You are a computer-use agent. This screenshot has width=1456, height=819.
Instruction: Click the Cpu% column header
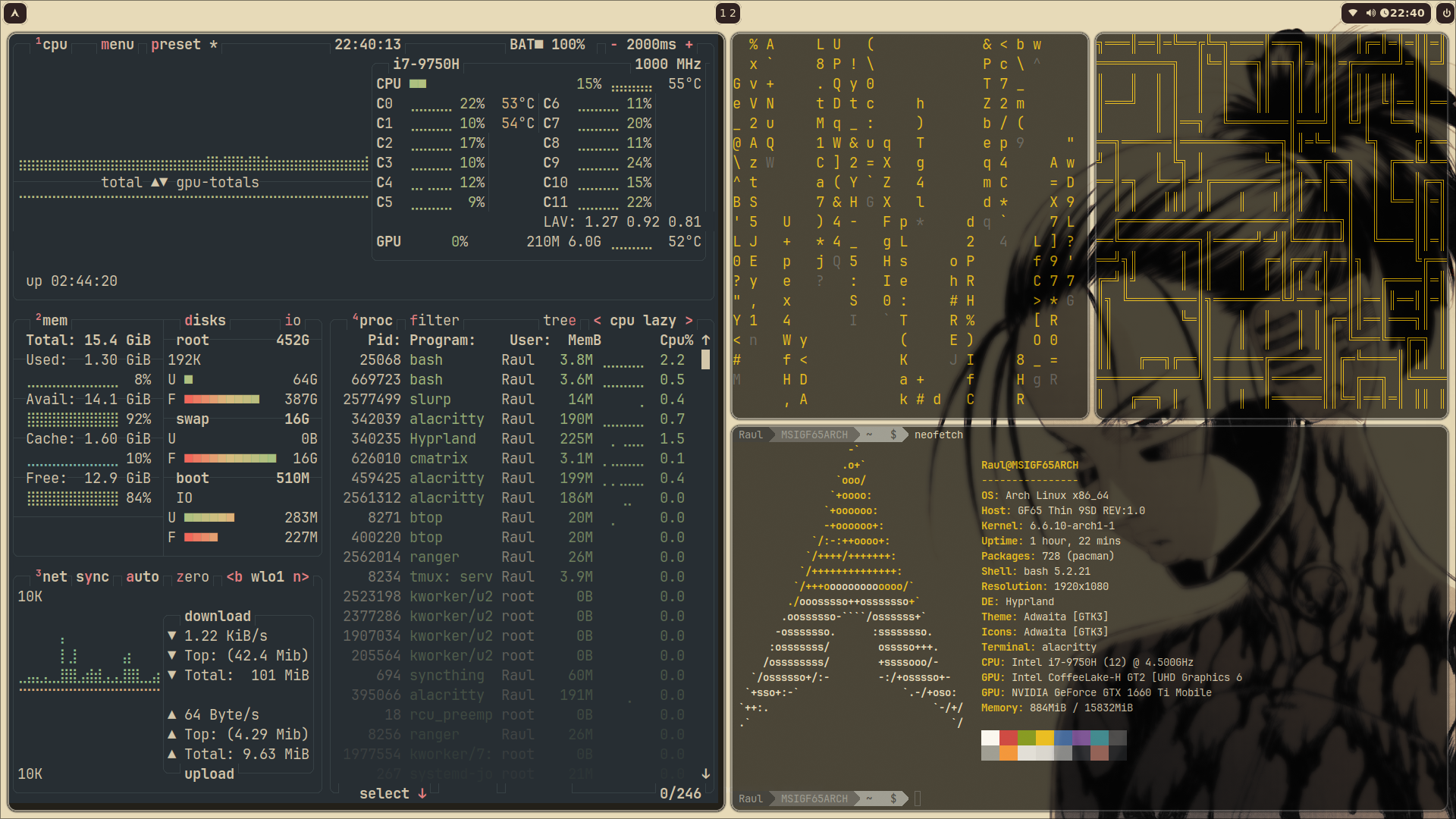click(676, 340)
